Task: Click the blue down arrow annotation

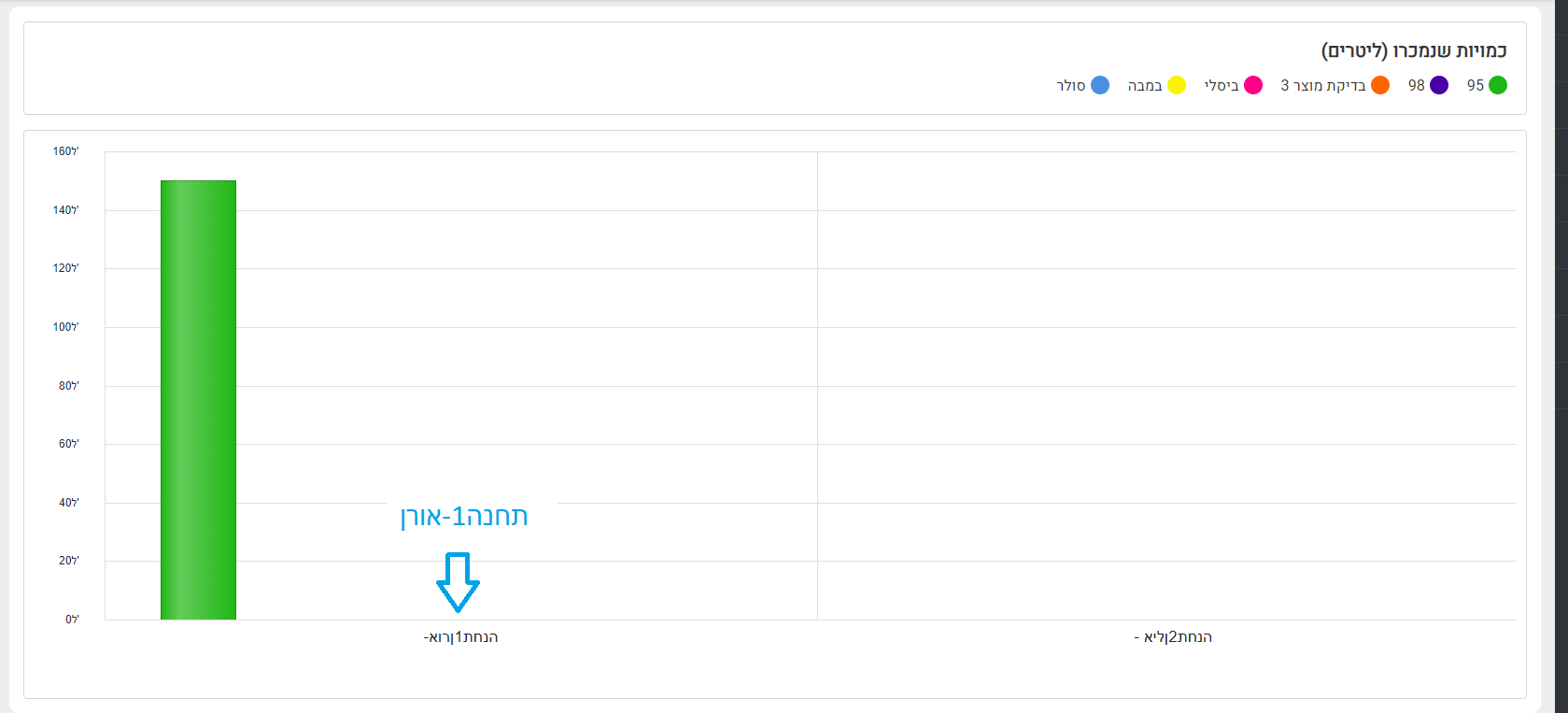Action: (458, 581)
